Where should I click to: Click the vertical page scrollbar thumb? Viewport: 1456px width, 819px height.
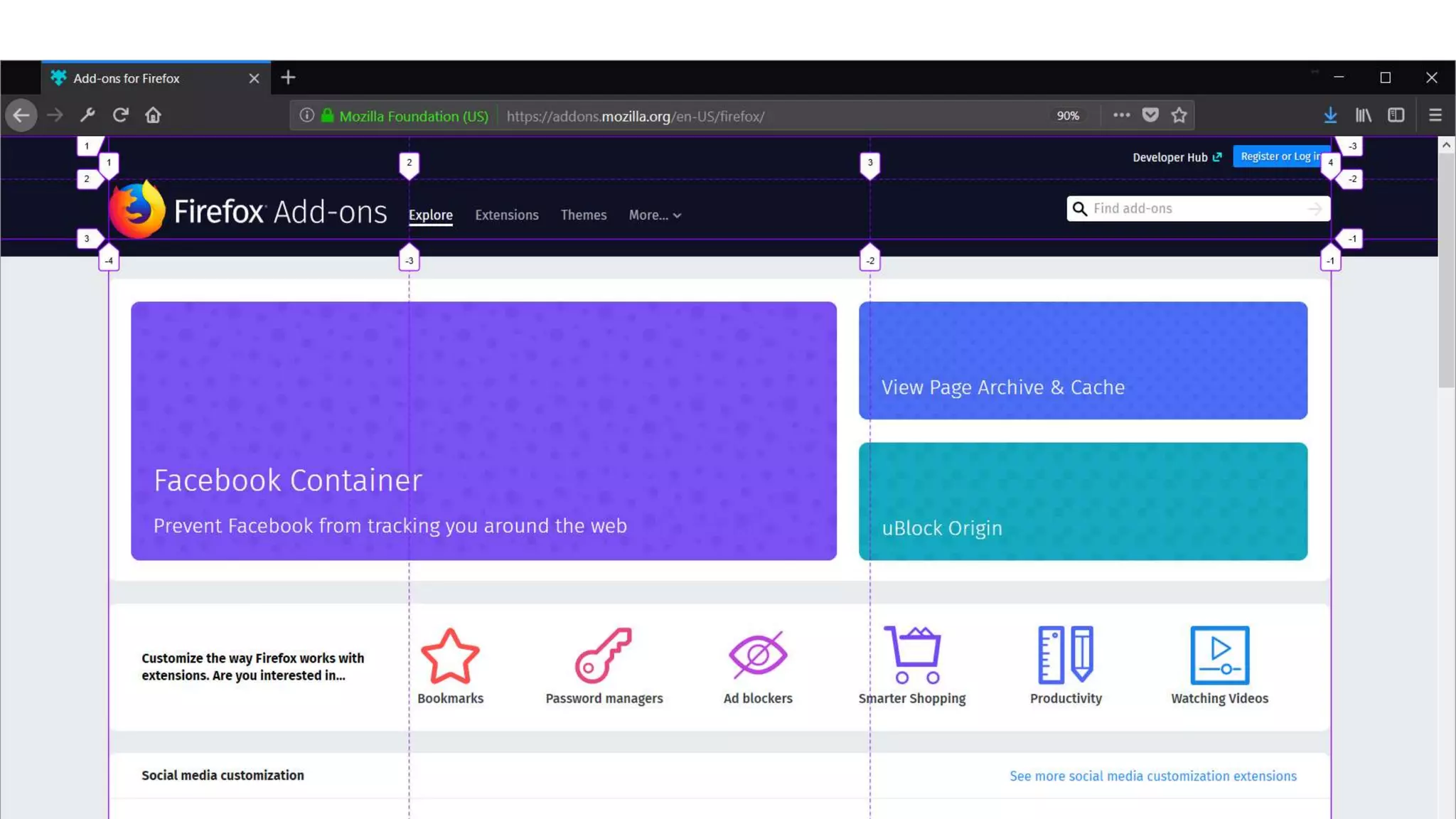(1446, 270)
